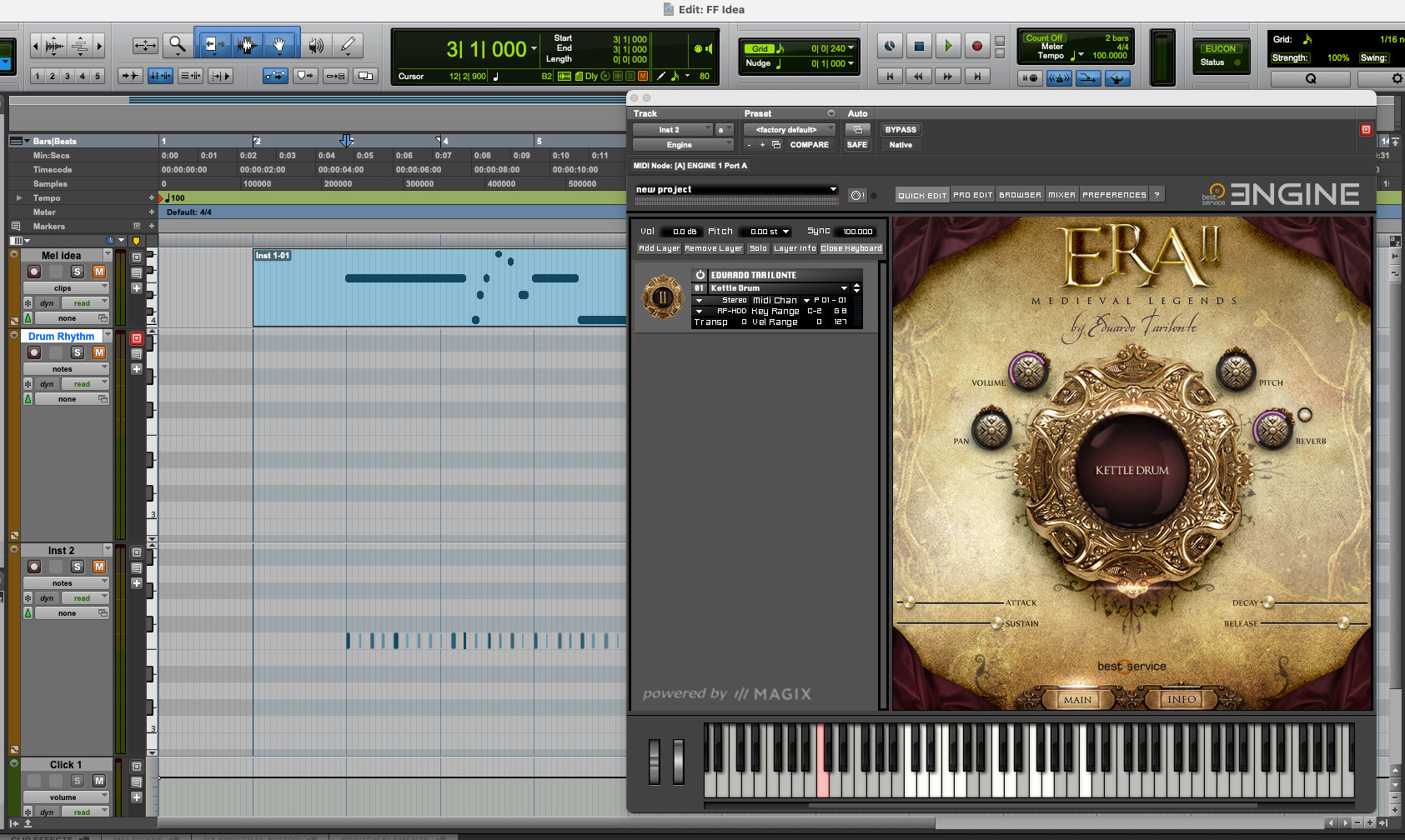Open Inst 2 automation read mode dropdown
The width and height of the screenshot is (1405, 840).
(85, 598)
